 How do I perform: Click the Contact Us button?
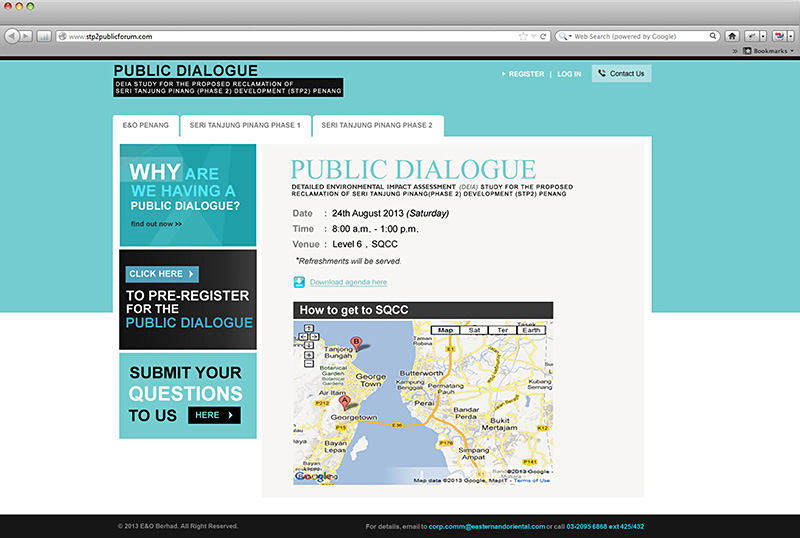[x=621, y=74]
